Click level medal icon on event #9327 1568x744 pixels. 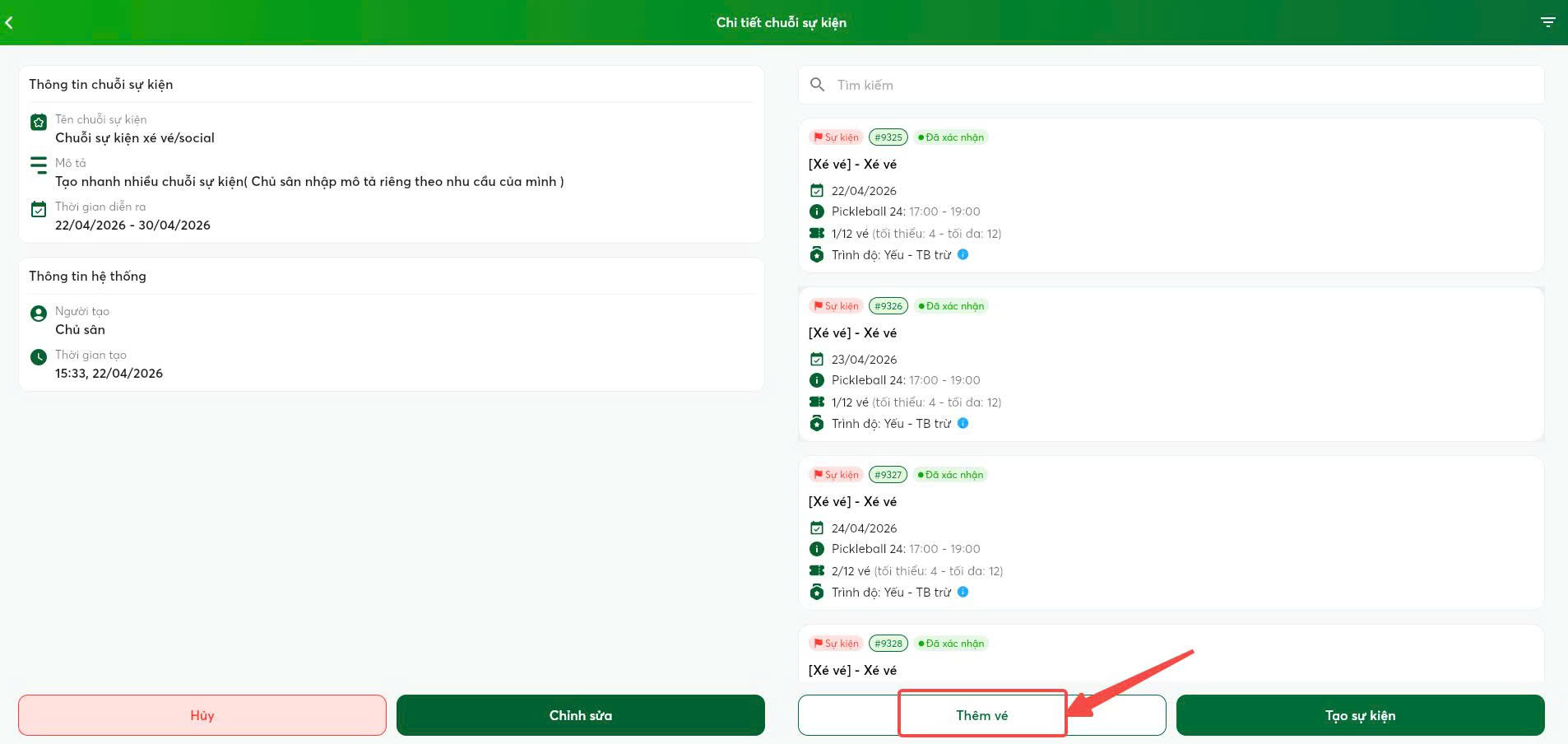(817, 592)
